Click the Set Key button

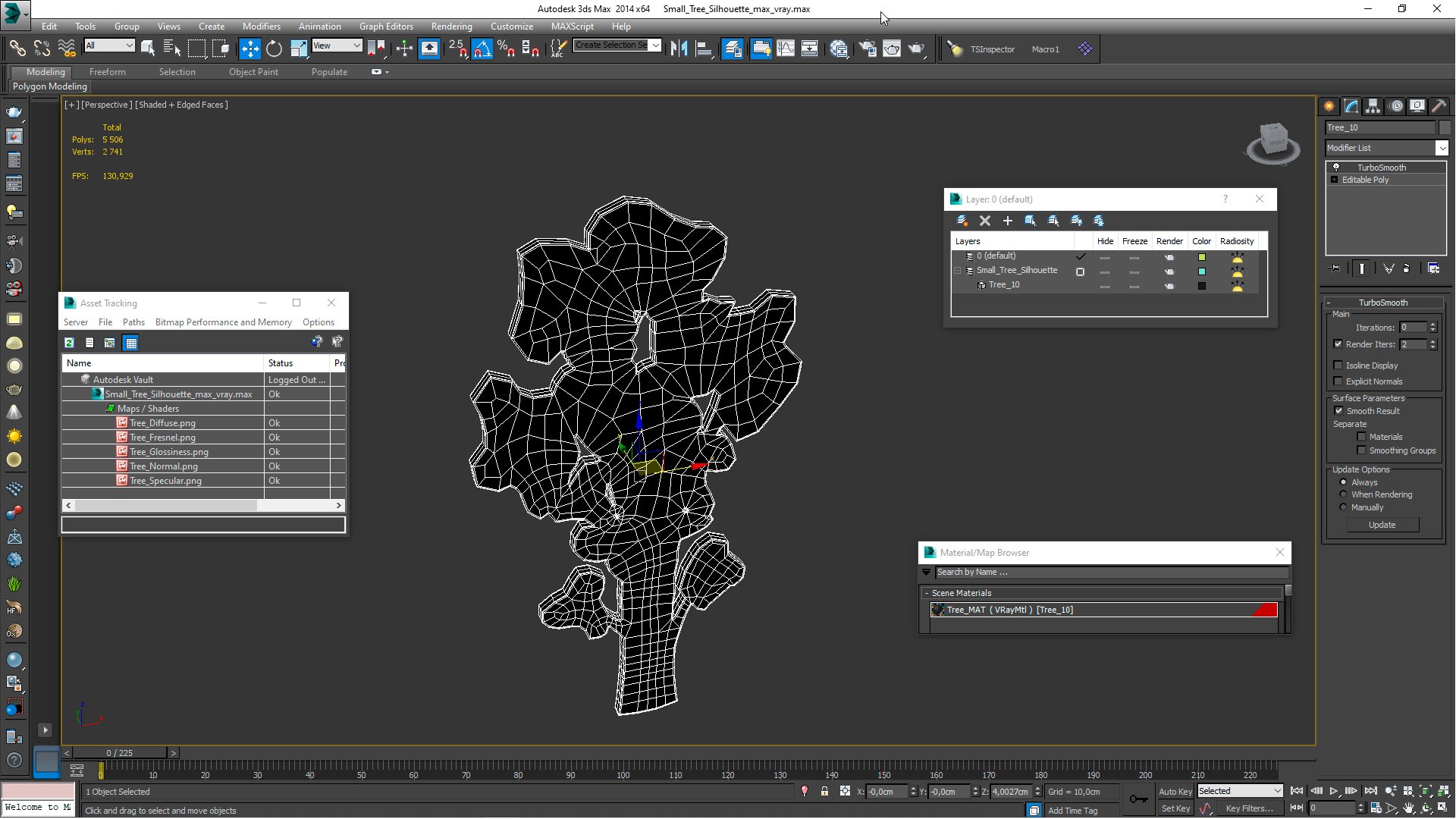(x=1175, y=809)
